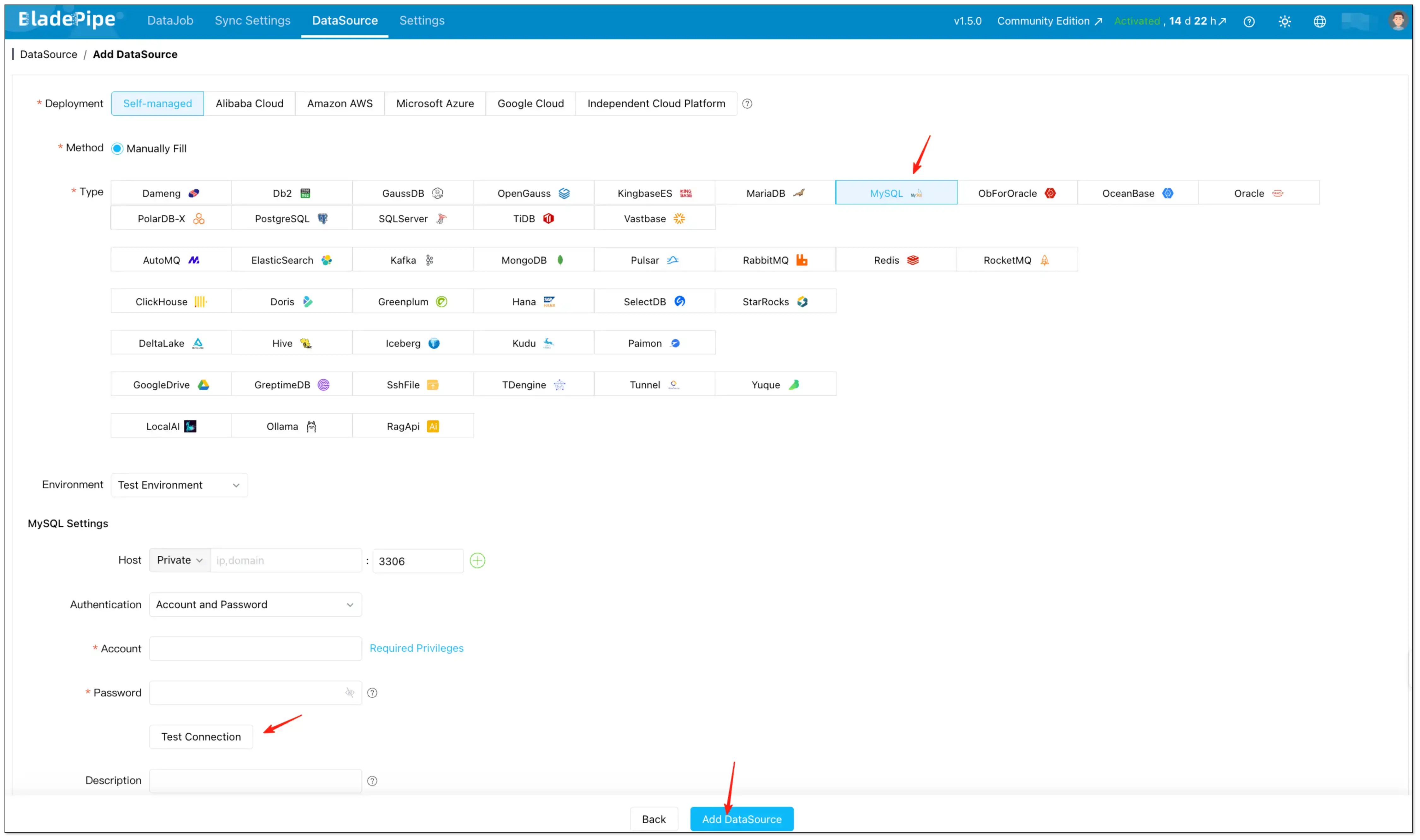1420x840 pixels.
Task: Choose the OceanBase type tile
Action: pyautogui.click(x=1138, y=193)
